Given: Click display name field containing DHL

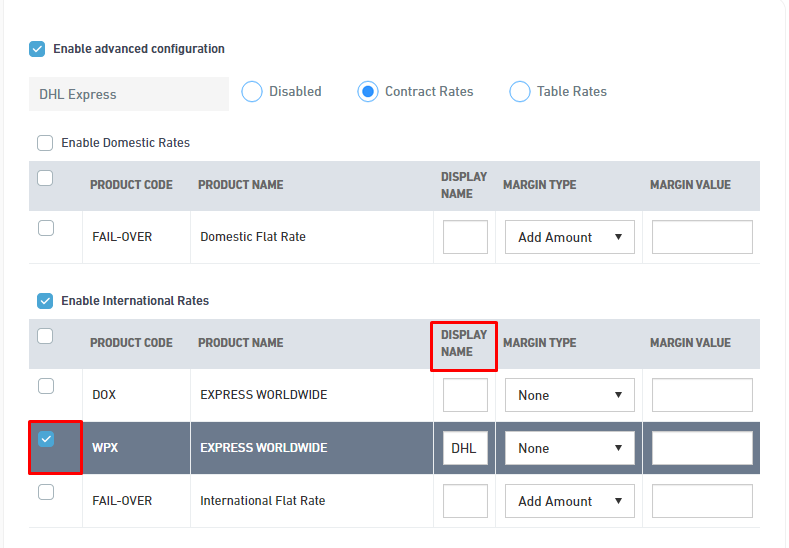Looking at the screenshot, I should coord(465,448).
